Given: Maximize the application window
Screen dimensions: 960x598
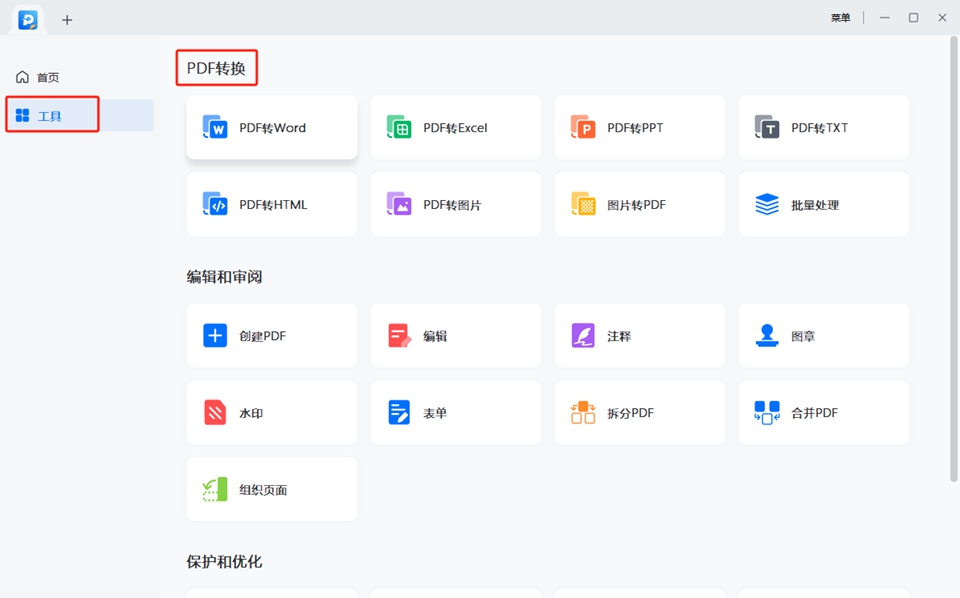Looking at the screenshot, I should [x=913, y=18].
